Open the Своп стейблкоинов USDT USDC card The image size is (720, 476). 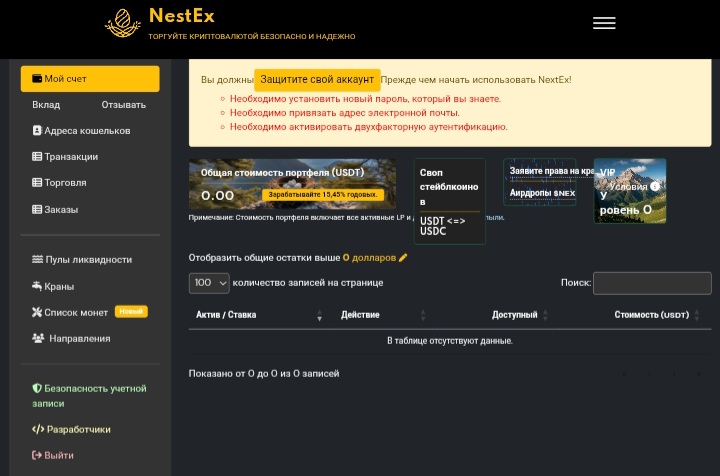point(450,201)
